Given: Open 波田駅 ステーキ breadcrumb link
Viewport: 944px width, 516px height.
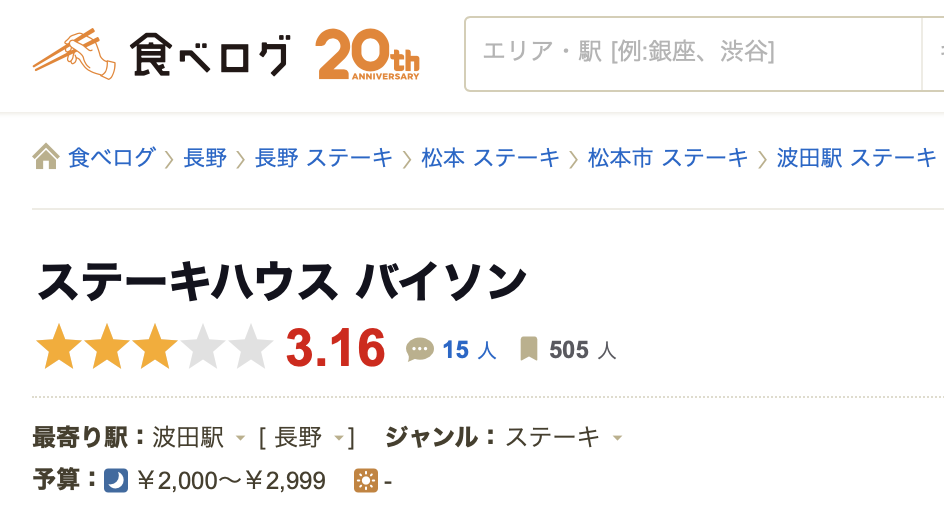Looking at the screenshot, I should coord(856,157).
